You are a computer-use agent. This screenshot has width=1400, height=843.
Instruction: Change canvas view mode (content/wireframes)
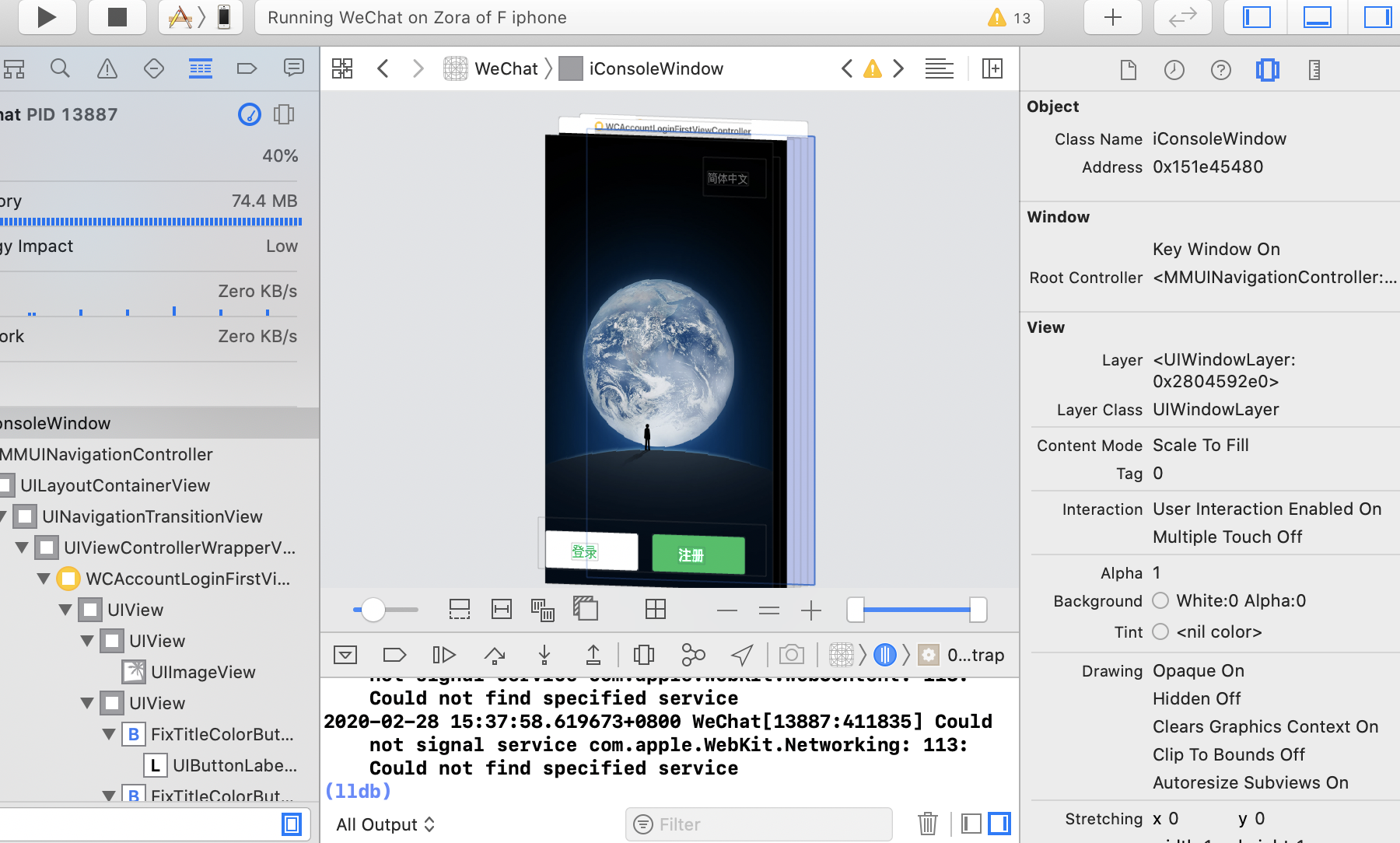click(543, 610)
